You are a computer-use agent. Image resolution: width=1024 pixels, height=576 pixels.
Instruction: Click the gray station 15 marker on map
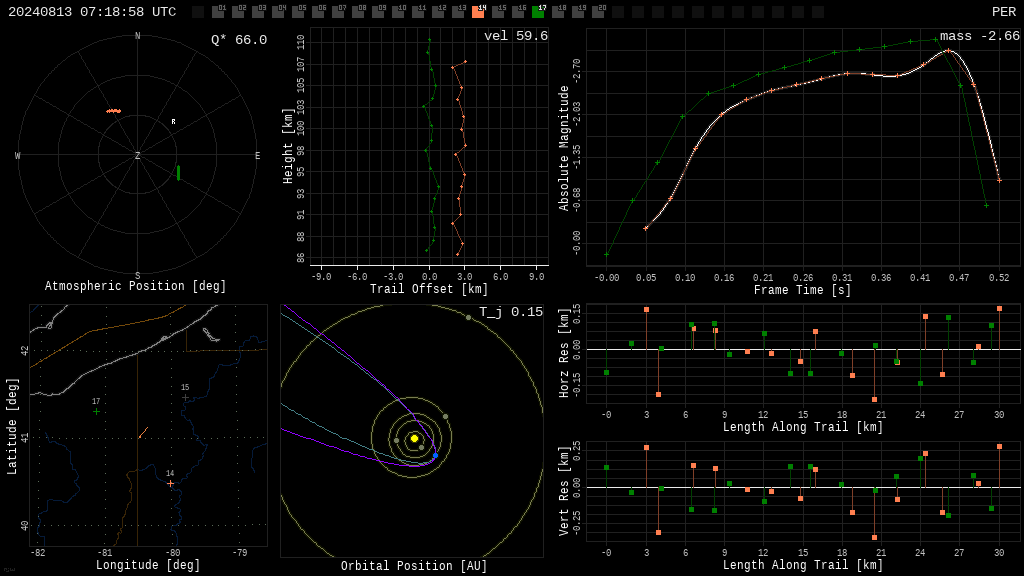coord(185,397)
